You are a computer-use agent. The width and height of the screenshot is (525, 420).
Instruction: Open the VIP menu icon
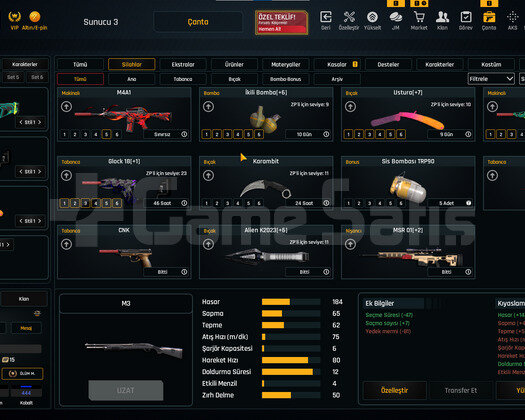(14, 17)
